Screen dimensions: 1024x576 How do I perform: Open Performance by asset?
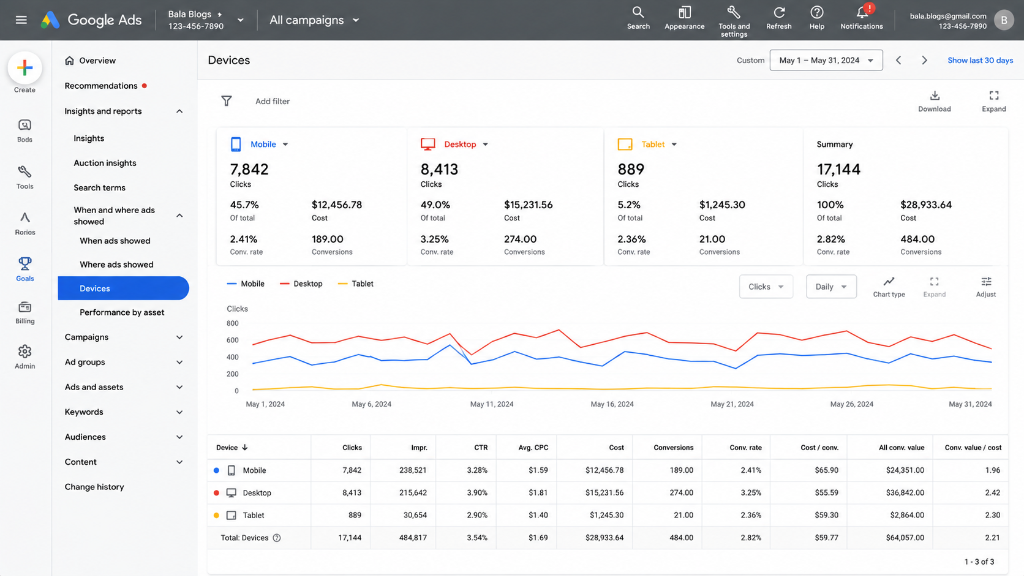122,312
